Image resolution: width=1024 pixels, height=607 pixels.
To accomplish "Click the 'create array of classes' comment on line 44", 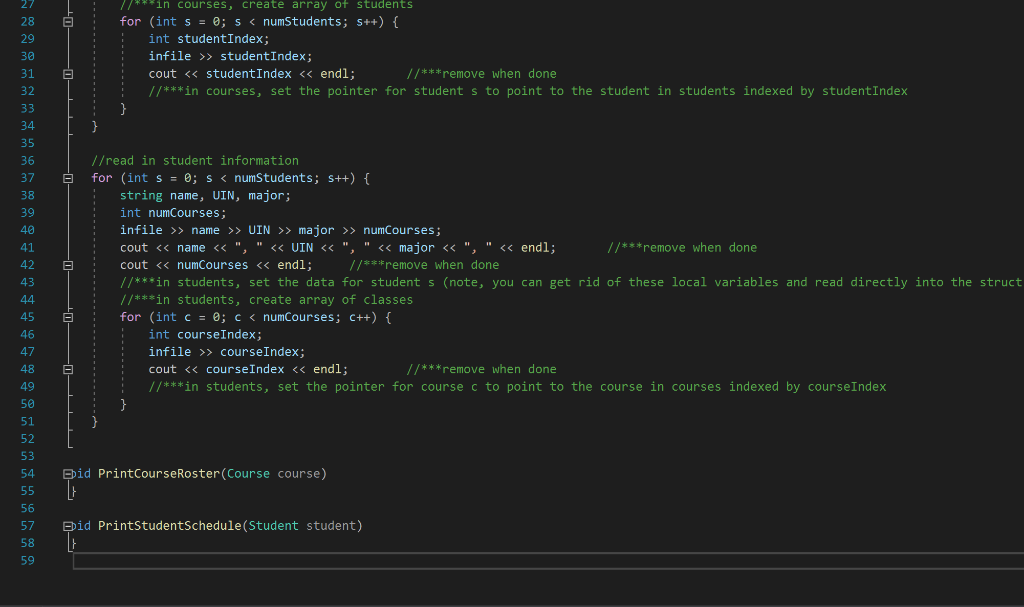I will 266,300.
